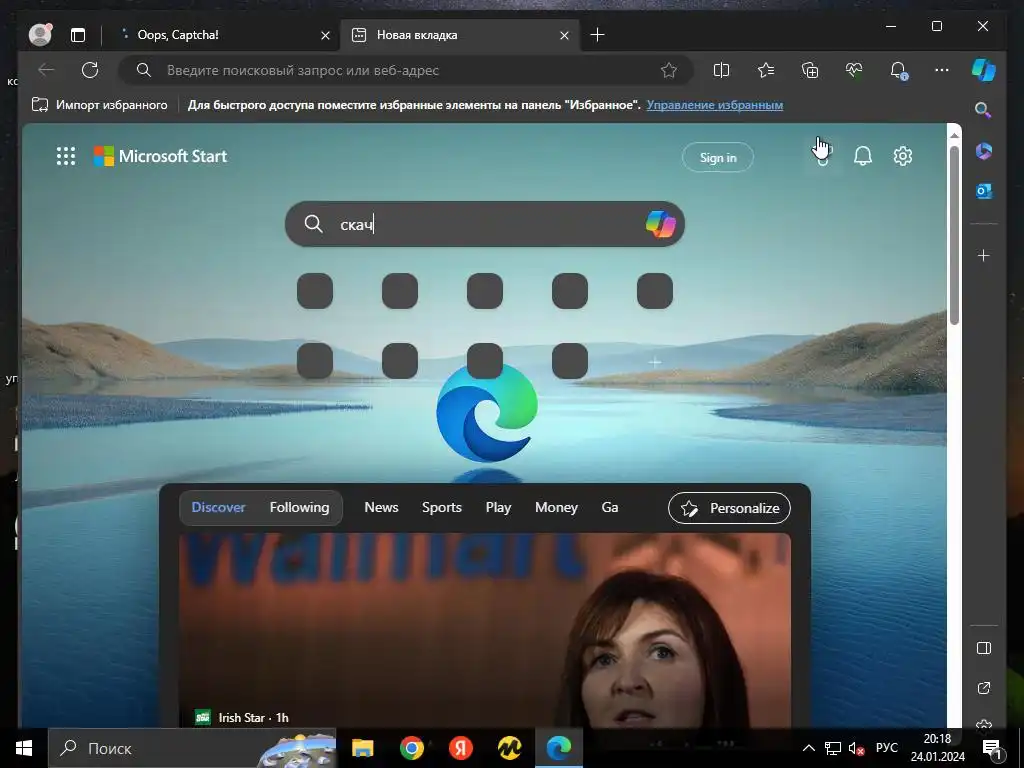
Task: Focus the address bar search field
Action: [x=405, y=70]
